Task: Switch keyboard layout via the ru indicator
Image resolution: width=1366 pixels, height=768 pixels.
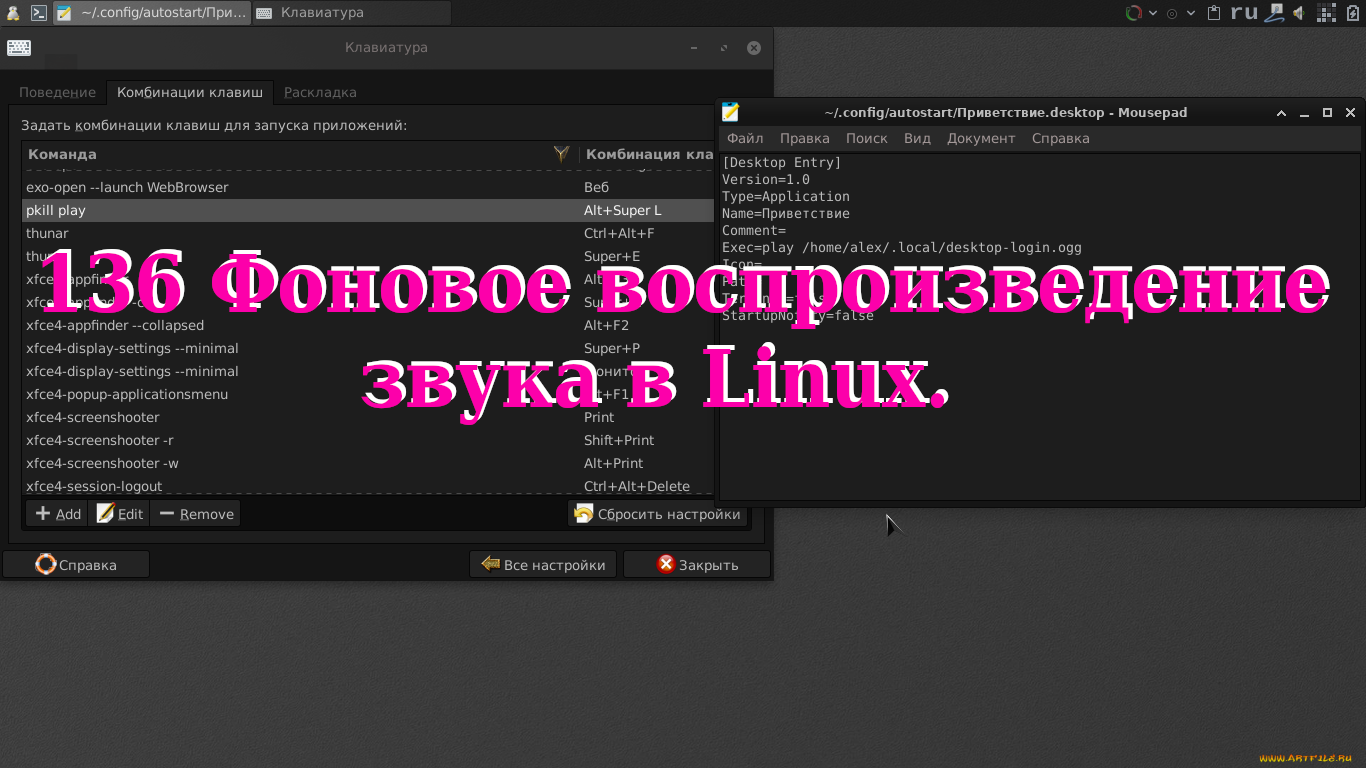Action: (1244, 13)
